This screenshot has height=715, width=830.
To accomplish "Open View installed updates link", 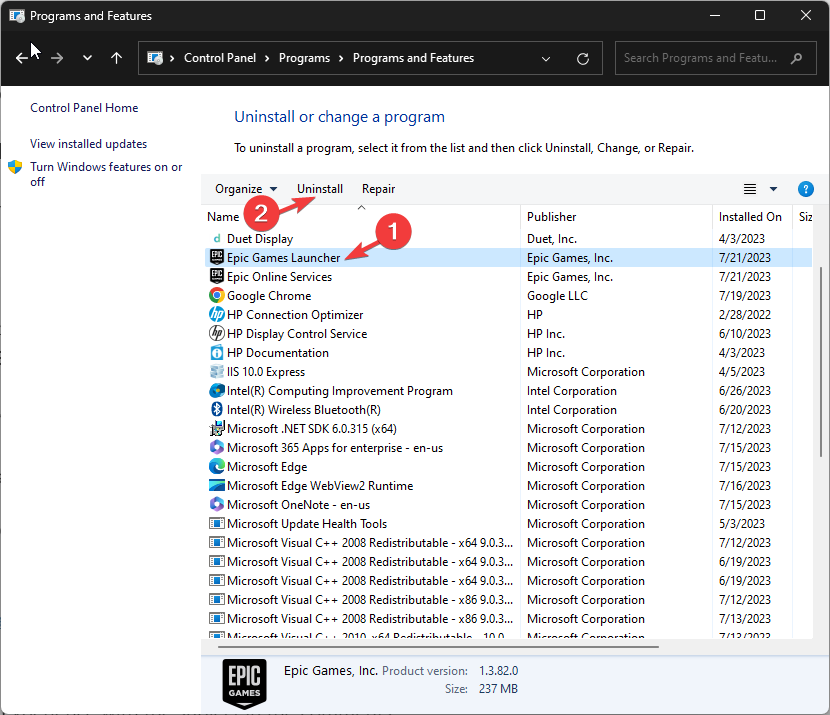I will coord(88,144).
